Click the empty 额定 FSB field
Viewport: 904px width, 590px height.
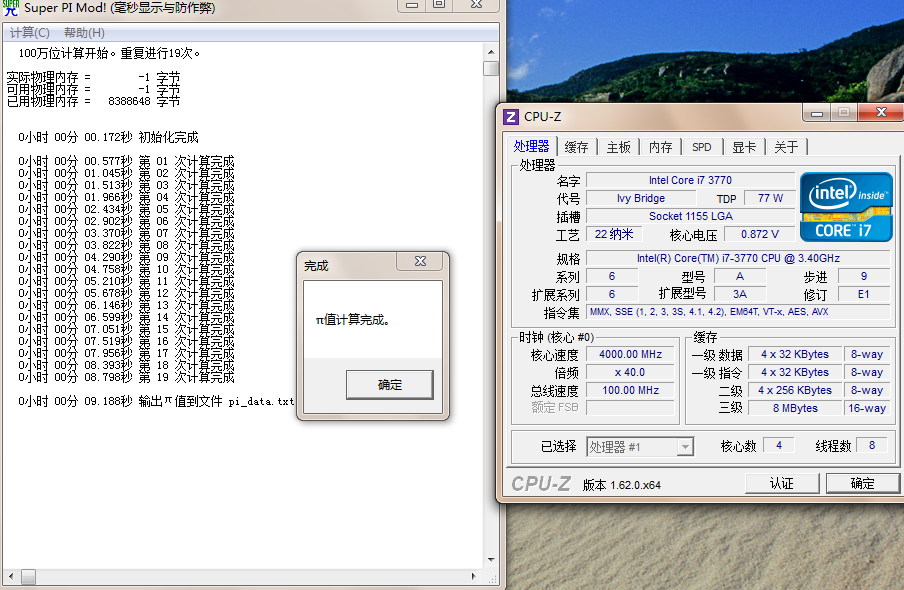tap(630, 408)
